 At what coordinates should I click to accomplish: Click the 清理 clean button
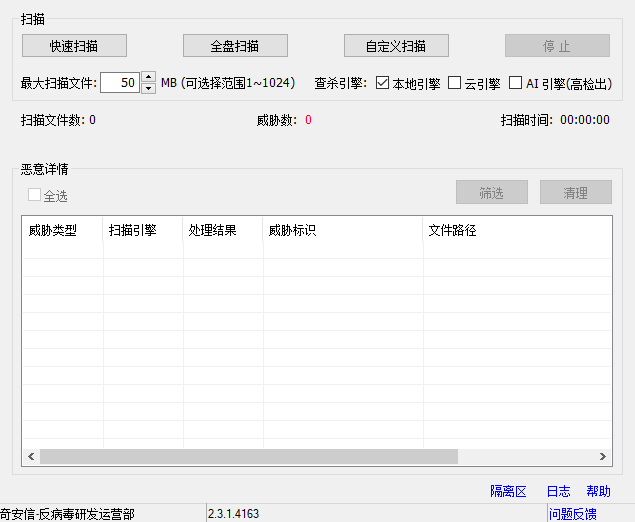(575, 192)
